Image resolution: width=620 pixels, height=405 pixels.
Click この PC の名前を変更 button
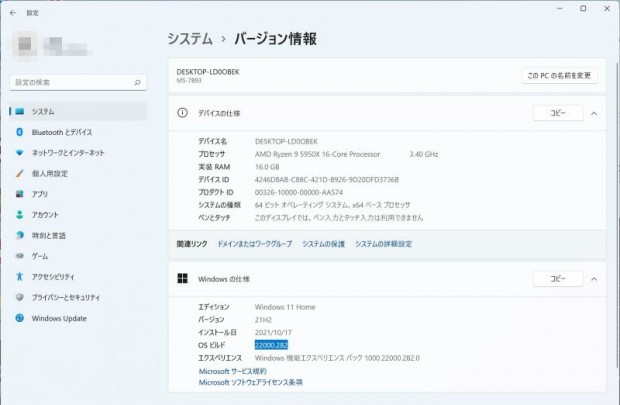559,75
